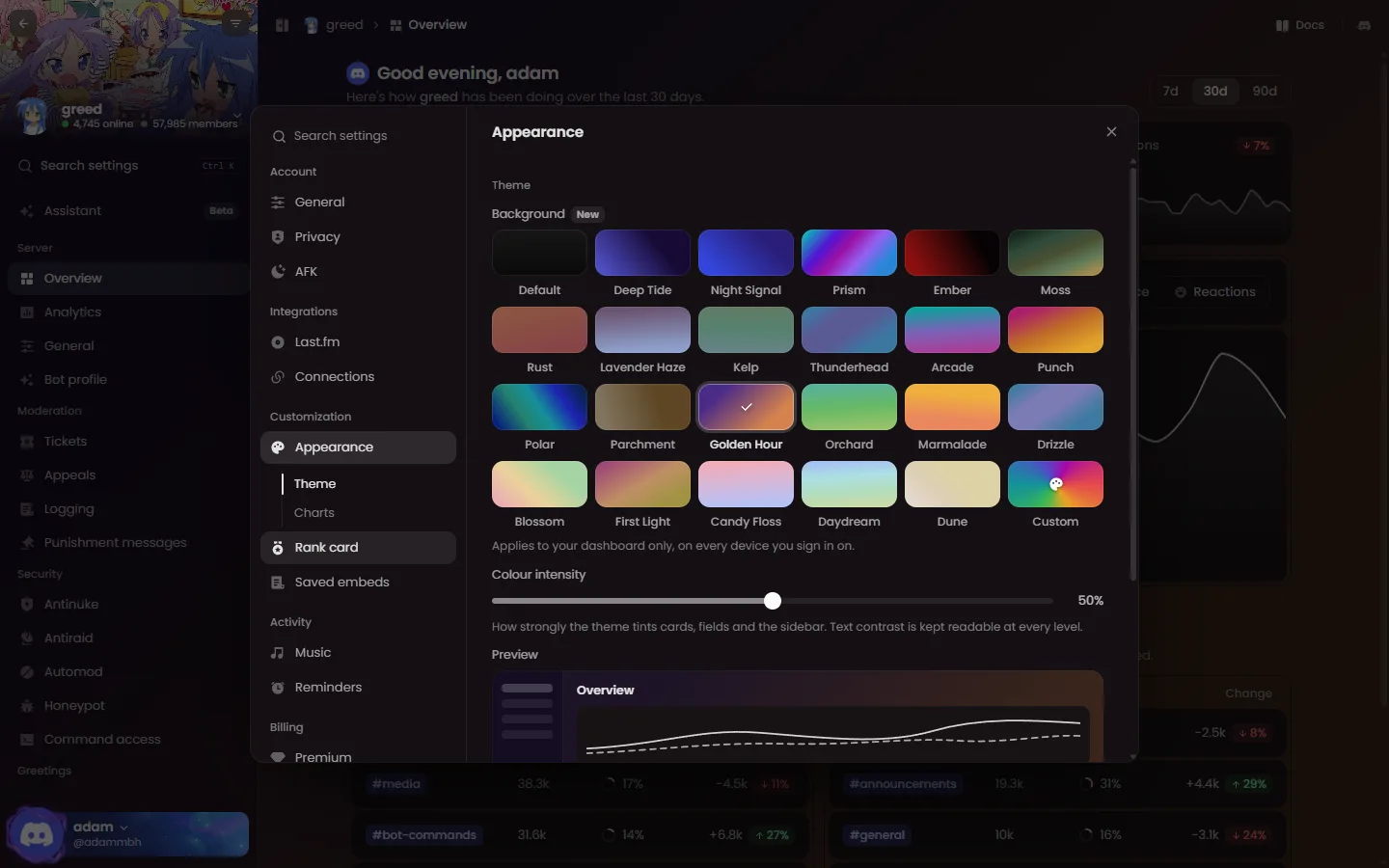Toggle the sidebar panel icon near breadcrumb

[282, 25]
